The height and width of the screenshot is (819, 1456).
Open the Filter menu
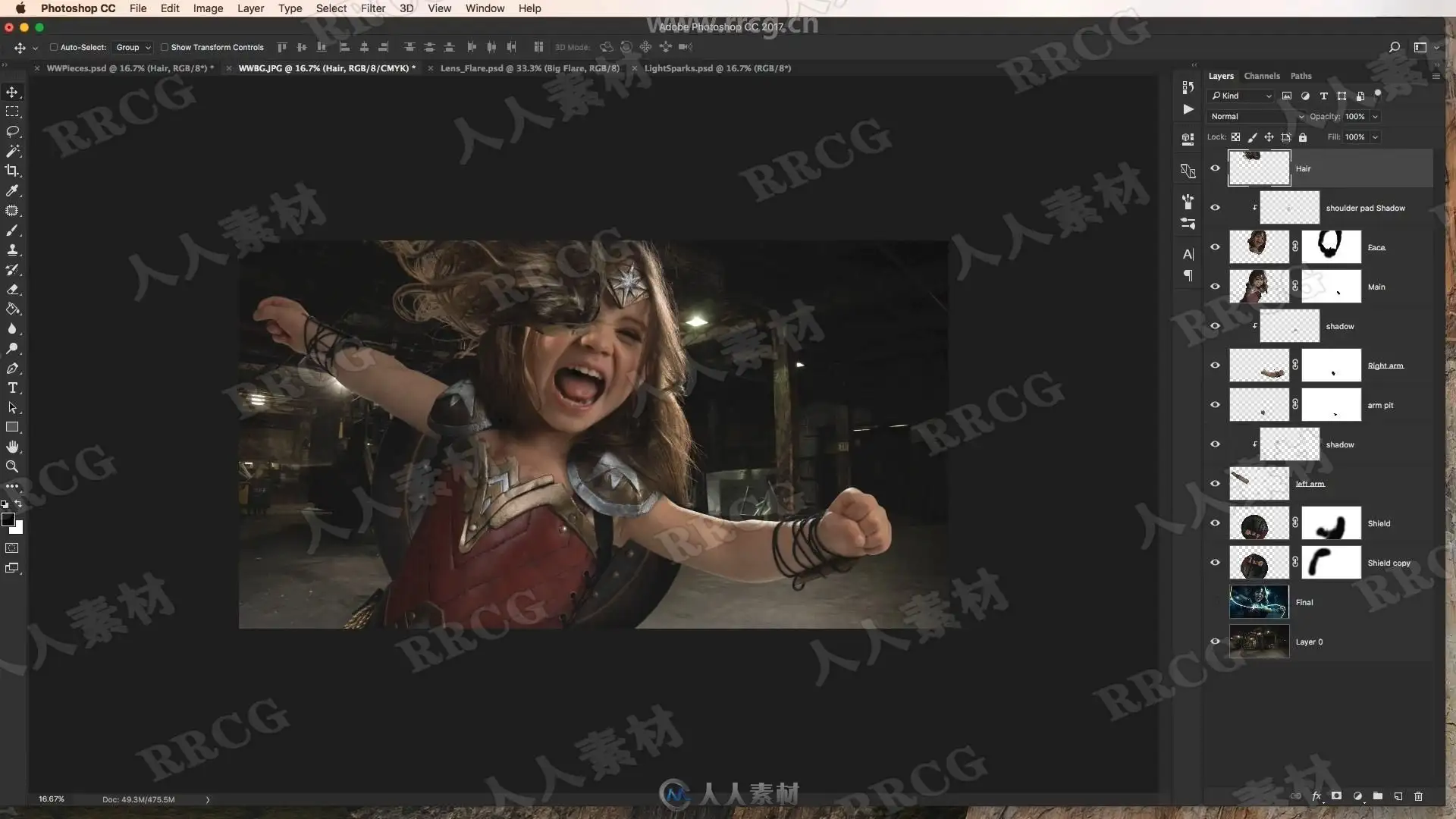[372, 8]
